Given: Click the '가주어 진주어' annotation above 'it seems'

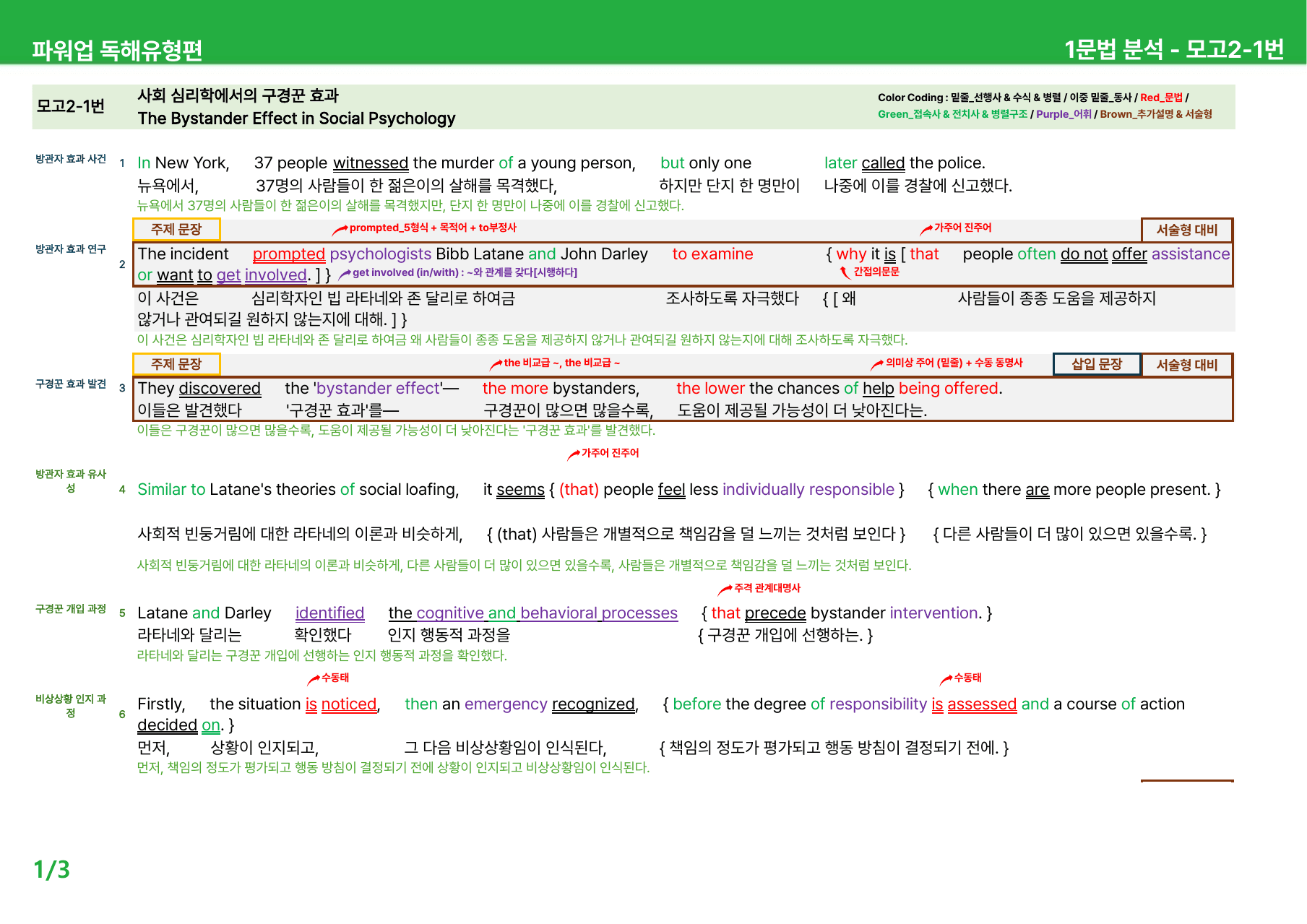Looking at the screenshot, I should point(610,454).
